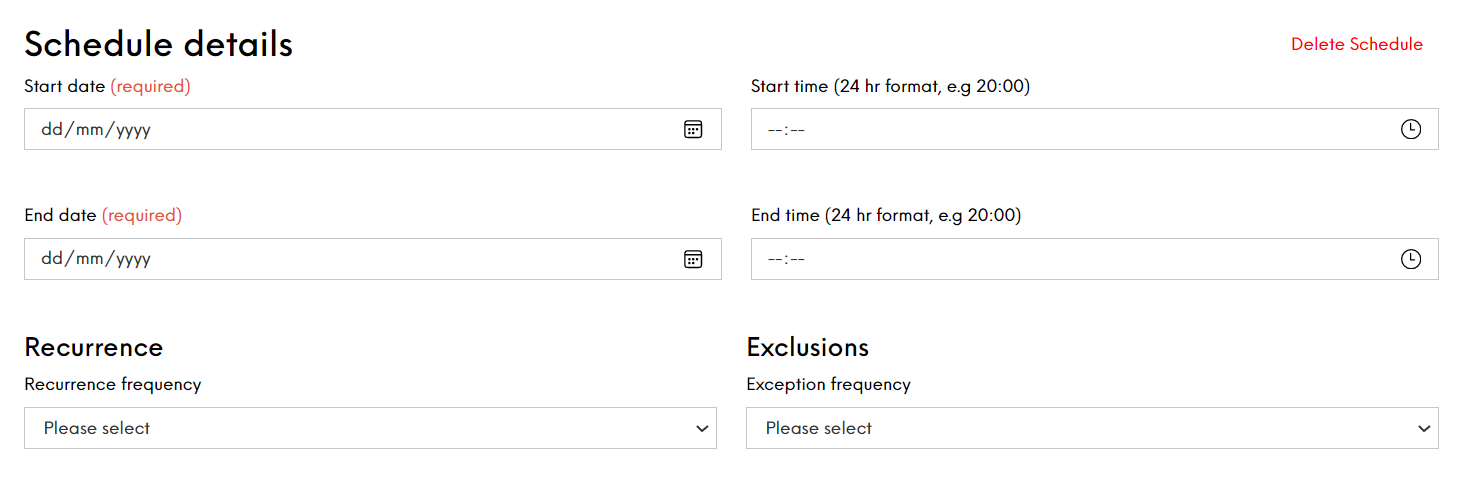Open the Start date calendar picker icon

pos(693,129)
